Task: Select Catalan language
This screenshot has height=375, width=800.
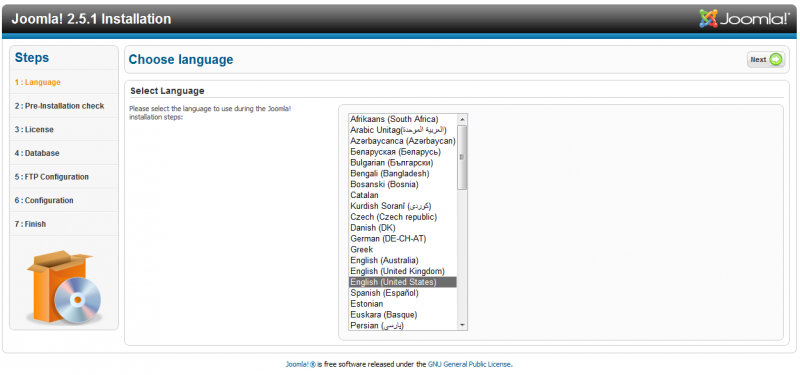Action: click(403, 195)
